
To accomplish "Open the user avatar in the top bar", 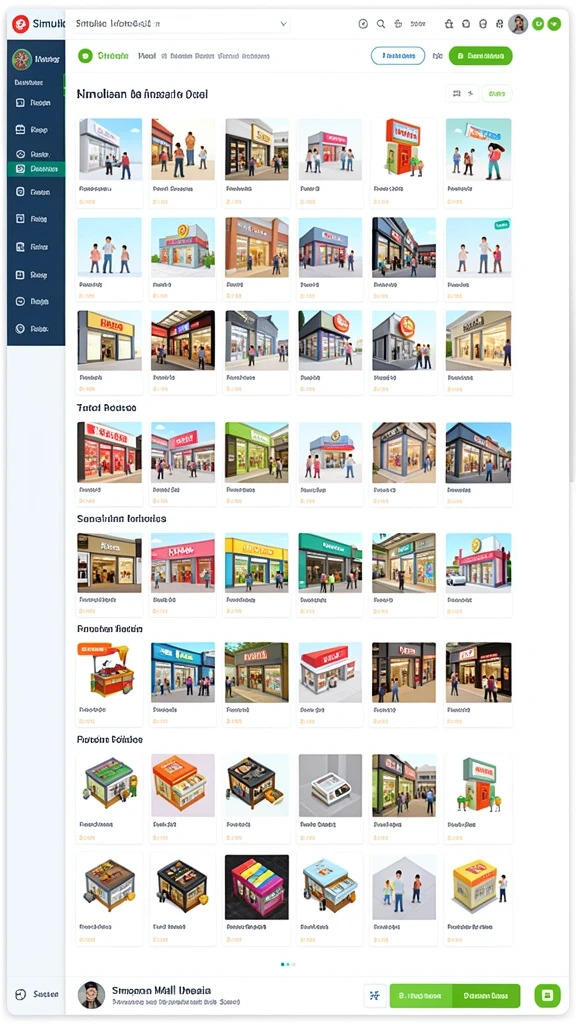I will [518, 24].
